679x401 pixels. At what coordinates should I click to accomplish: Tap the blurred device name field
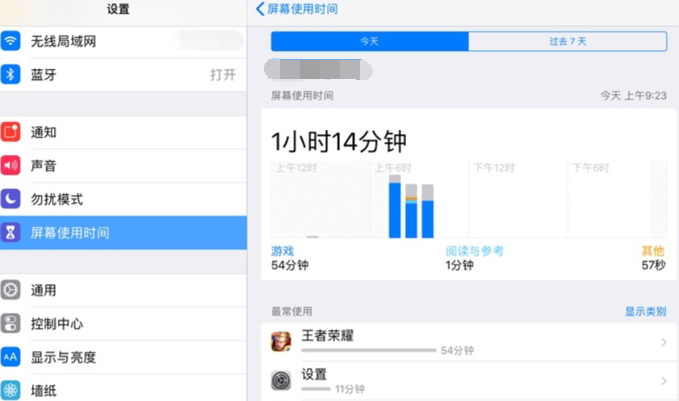coord(318,70)
